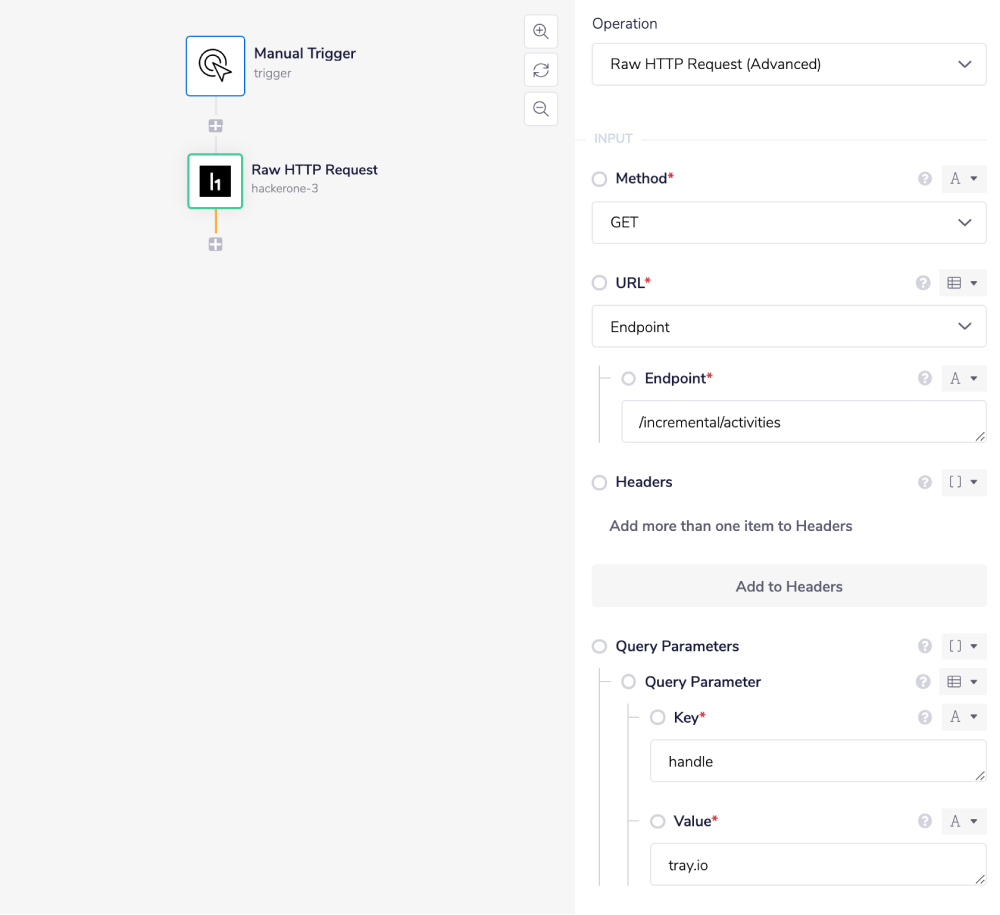Toggle the radio circle beside Query Parameters
Viewport: 1000px width, 915px height.
tap(599, 646)
